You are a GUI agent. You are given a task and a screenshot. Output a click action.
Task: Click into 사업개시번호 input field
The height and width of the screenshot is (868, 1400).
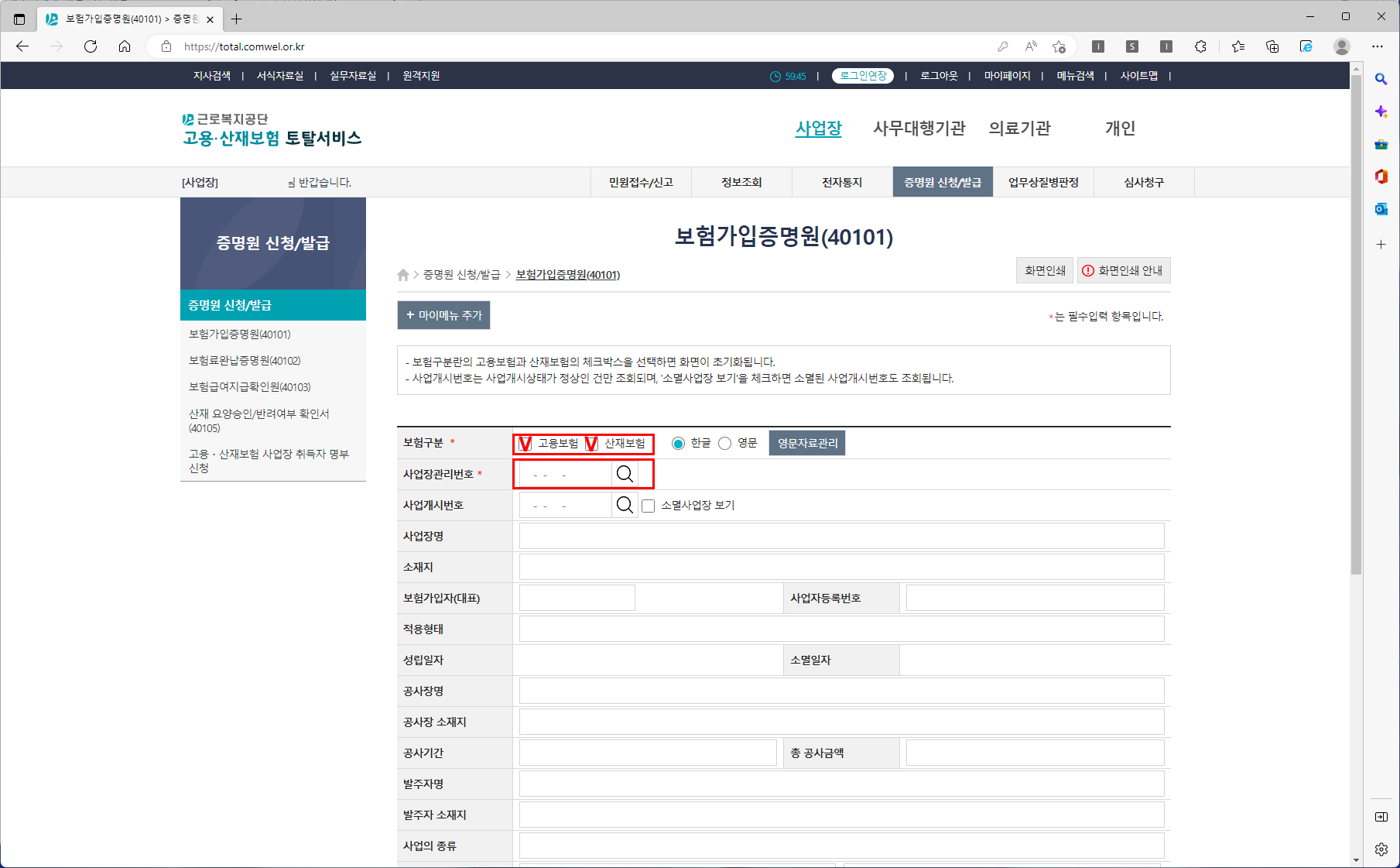[565, 505]
